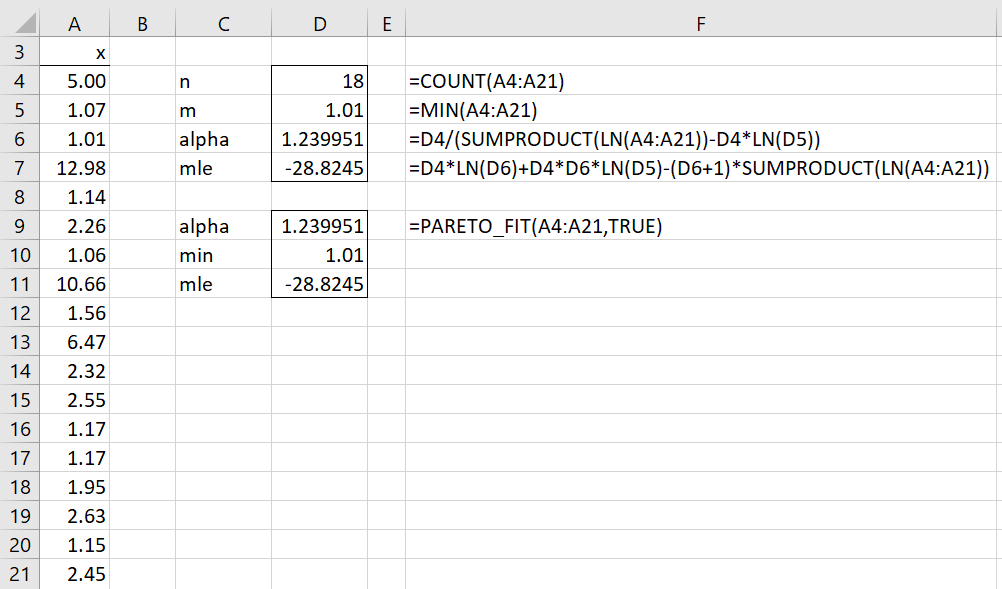Select row 21 header
The height and width of the screenshot is (589, 1002).
tap(20, 574)
